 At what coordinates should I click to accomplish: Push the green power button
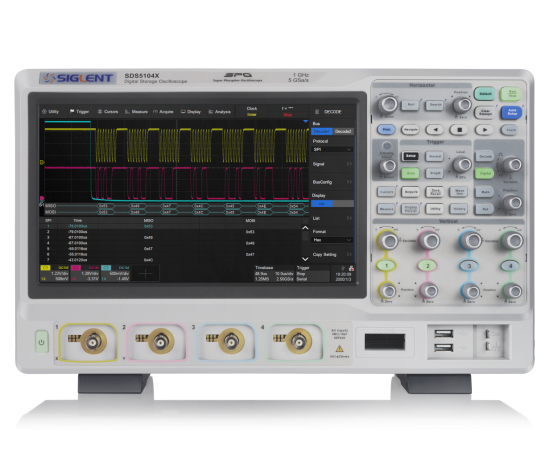[42, 341]
